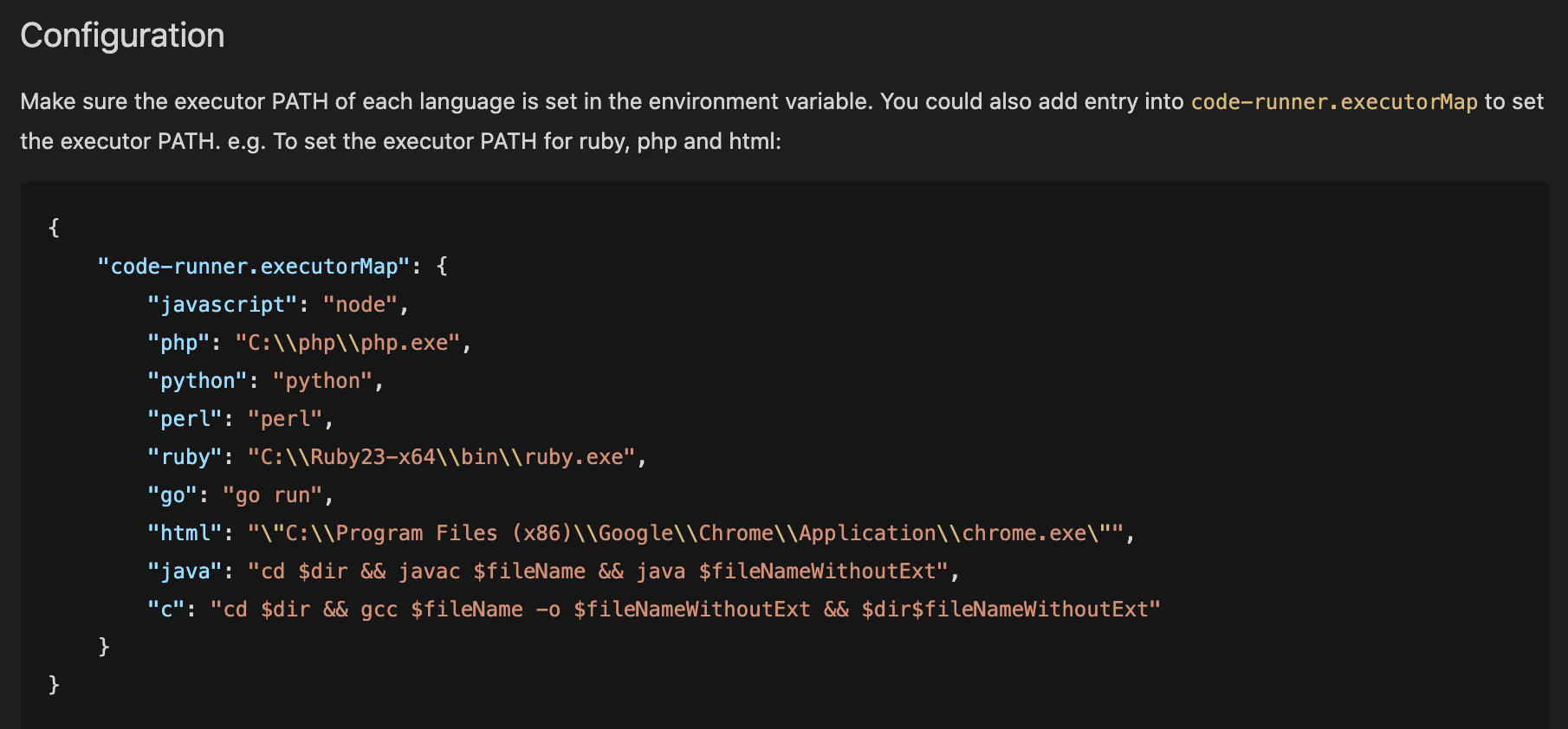
Task: Click the javac $fileName command value
Action: [598, 571]
